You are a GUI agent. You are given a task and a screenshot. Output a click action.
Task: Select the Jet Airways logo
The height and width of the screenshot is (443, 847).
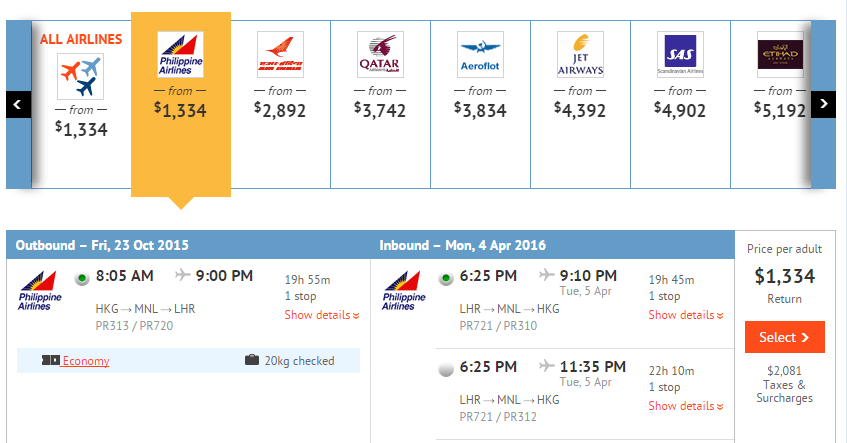(580, 54)
